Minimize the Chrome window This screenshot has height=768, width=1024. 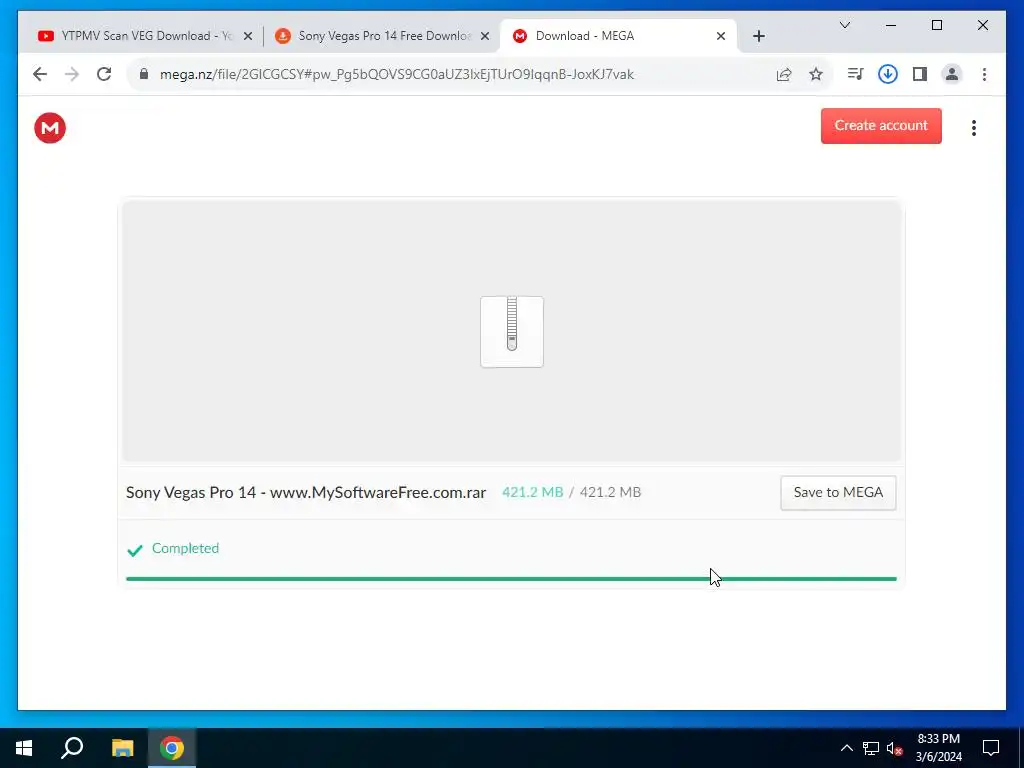click(x=891, y=25)
